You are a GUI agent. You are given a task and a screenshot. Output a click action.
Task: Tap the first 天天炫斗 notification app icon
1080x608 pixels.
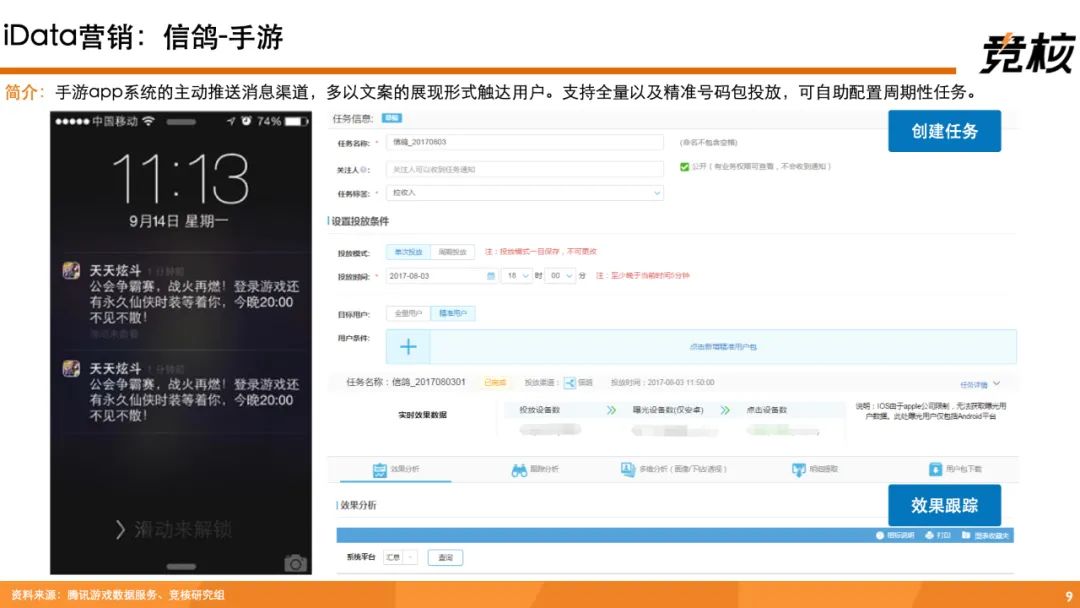[72, 271]
